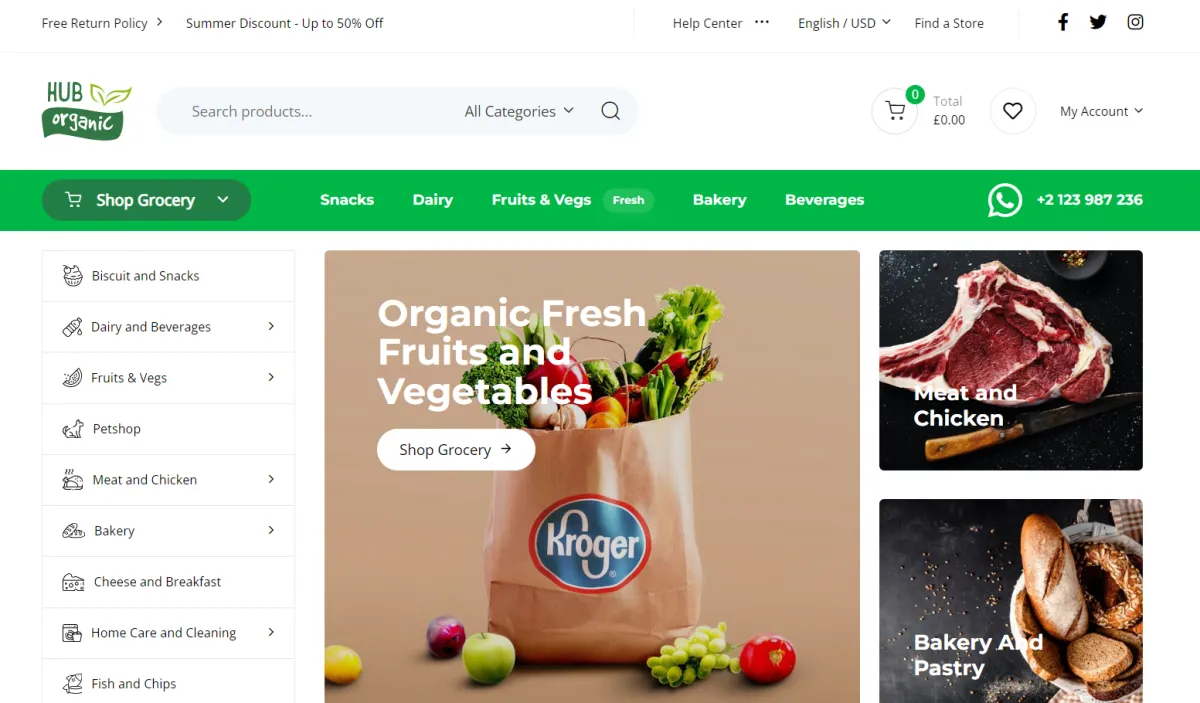Open the Facebook social icon
Viewport: 1200px width, 703px height.
coord(1063,22)
